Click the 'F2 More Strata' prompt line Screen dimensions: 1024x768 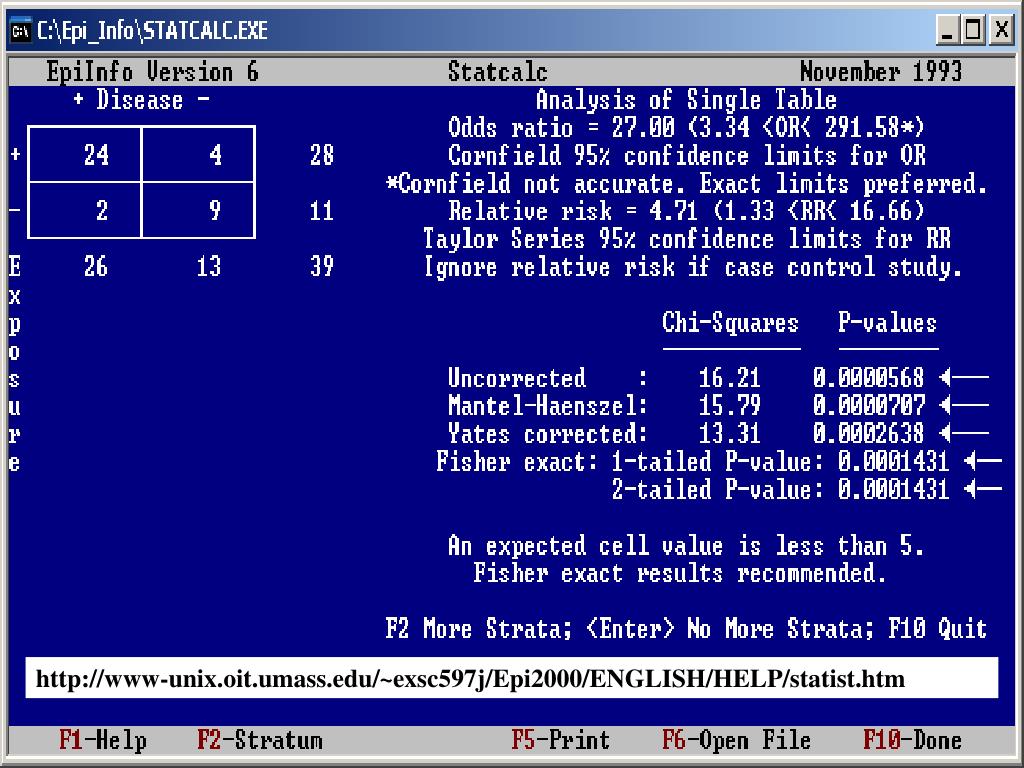(x=686, y=628)
